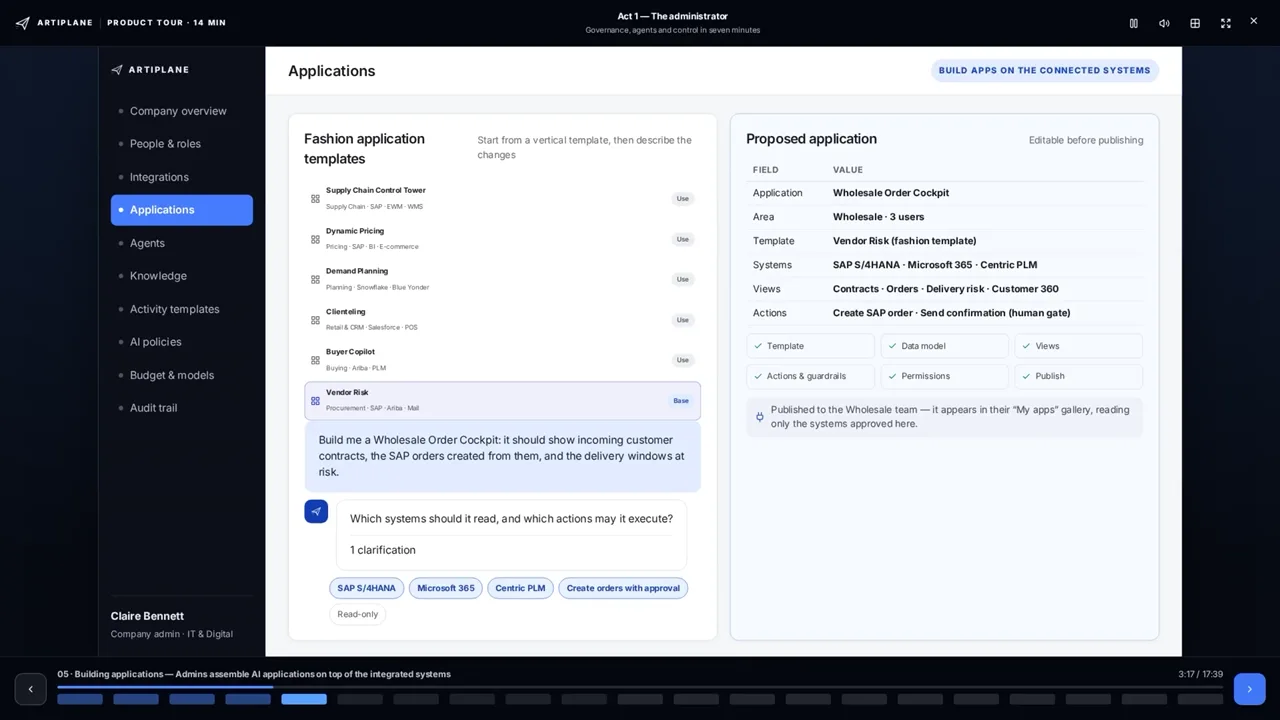
Task: Open Budget & models page
Action: [x=172, y=375]
